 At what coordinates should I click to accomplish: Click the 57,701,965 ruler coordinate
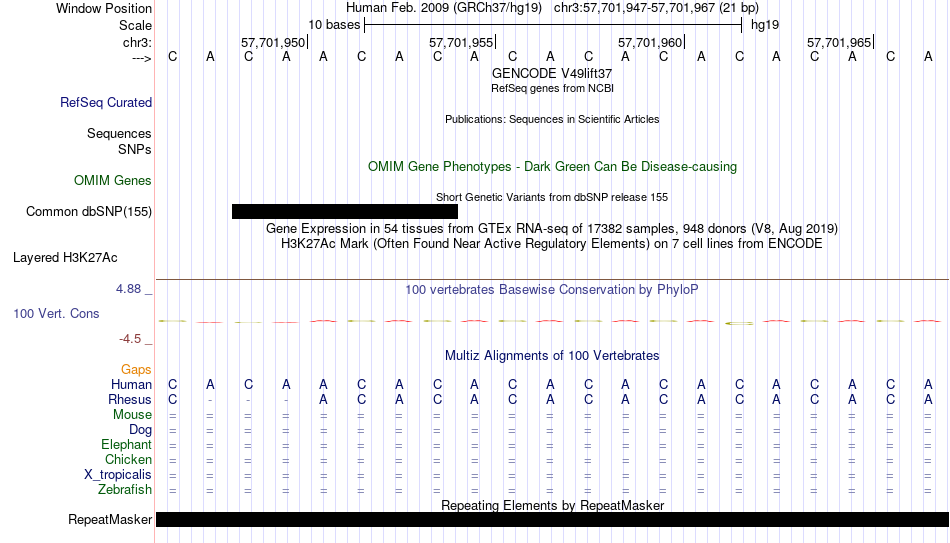pos(839,42)
